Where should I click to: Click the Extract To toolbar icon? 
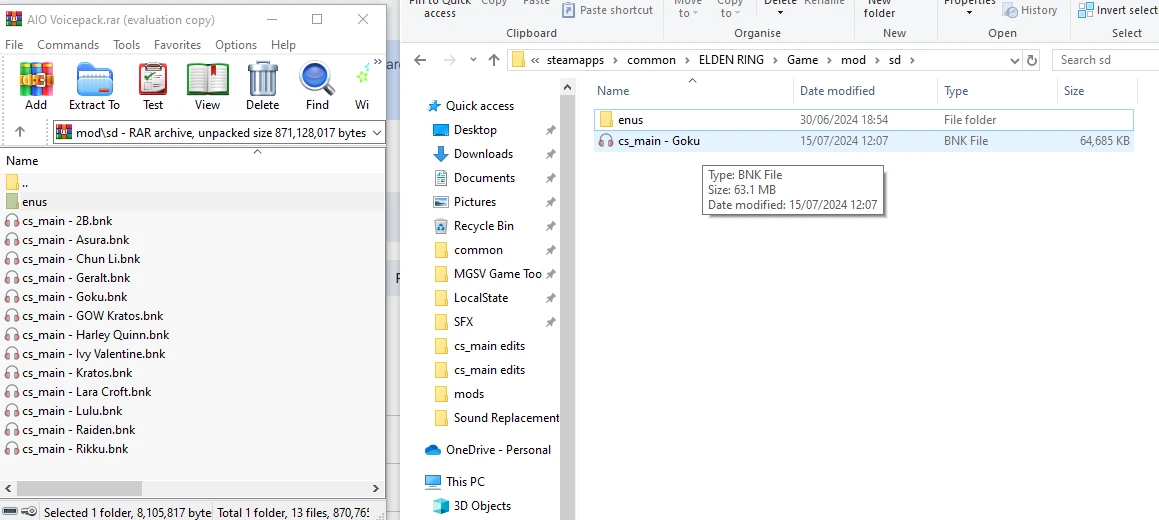point(94,85)
